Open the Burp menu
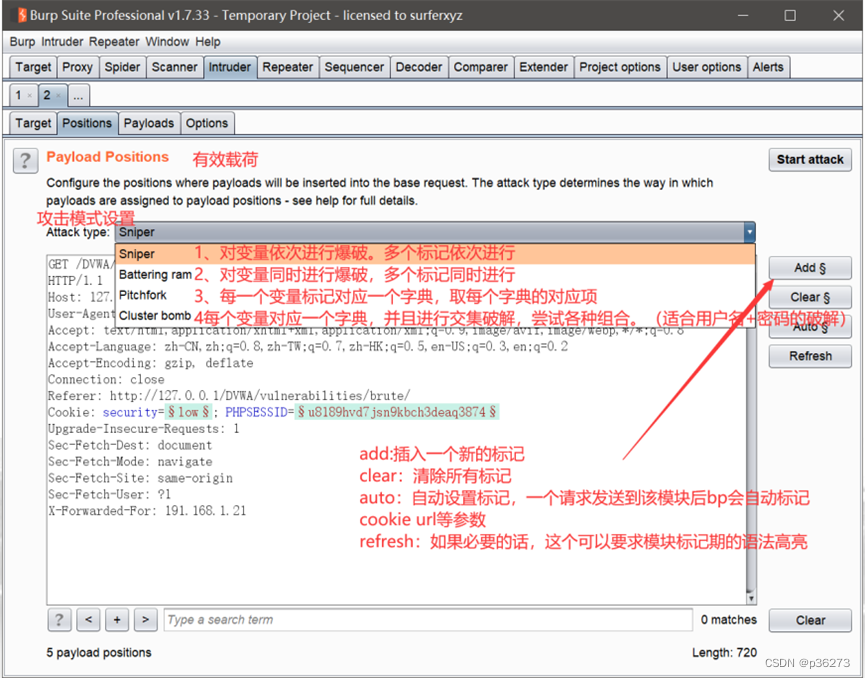The height and width of the screenshot is (678, 865). 22,42
